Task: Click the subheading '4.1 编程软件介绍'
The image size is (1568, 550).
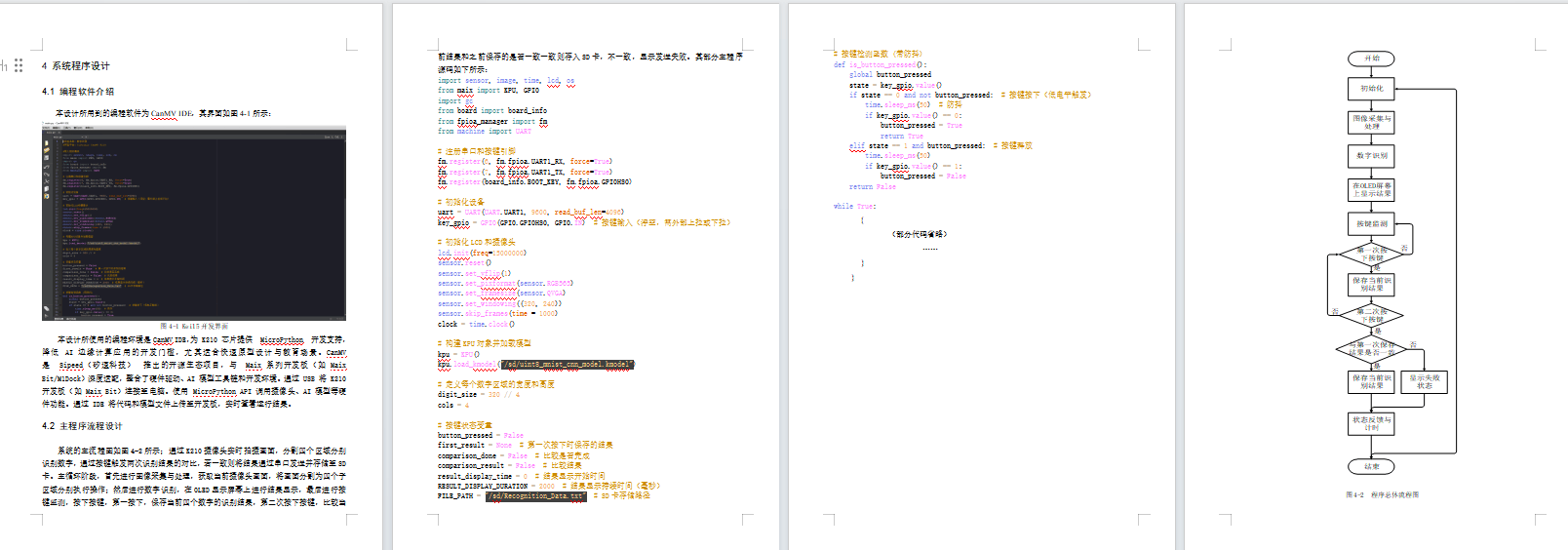Action: click(78, 92)
